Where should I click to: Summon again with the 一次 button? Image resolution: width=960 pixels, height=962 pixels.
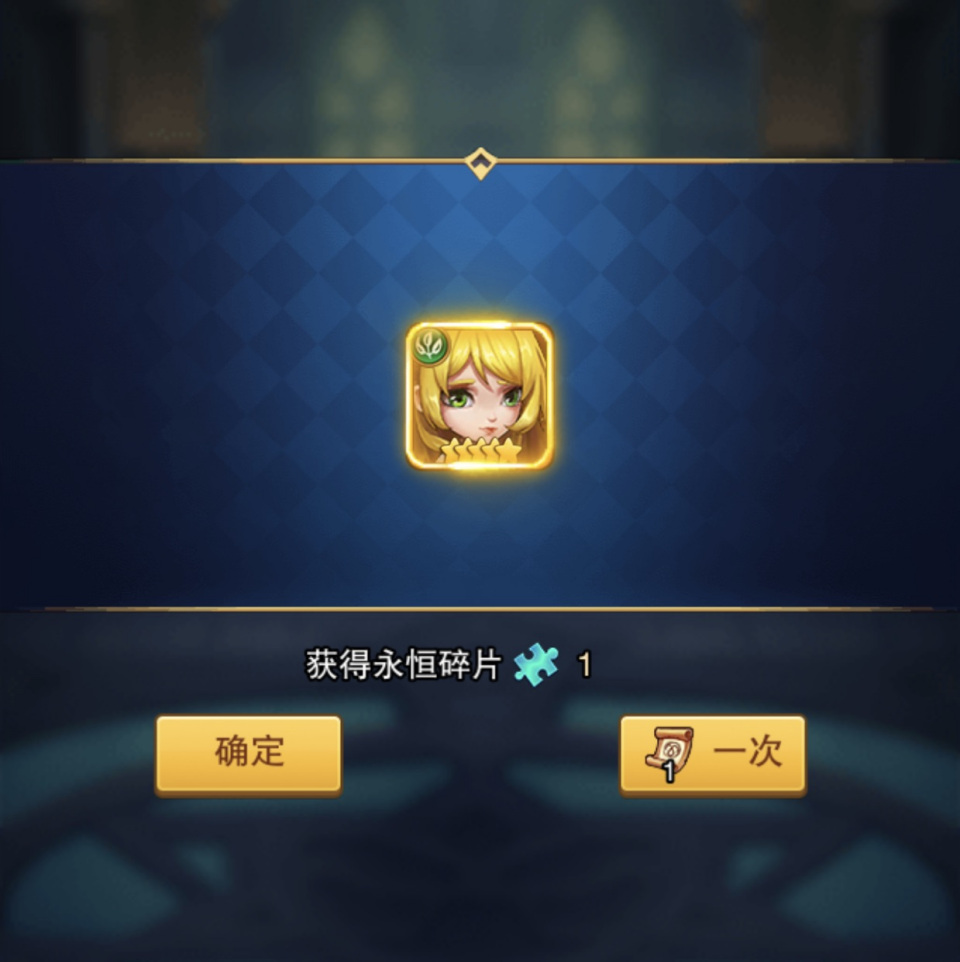[x=712, y=754]
